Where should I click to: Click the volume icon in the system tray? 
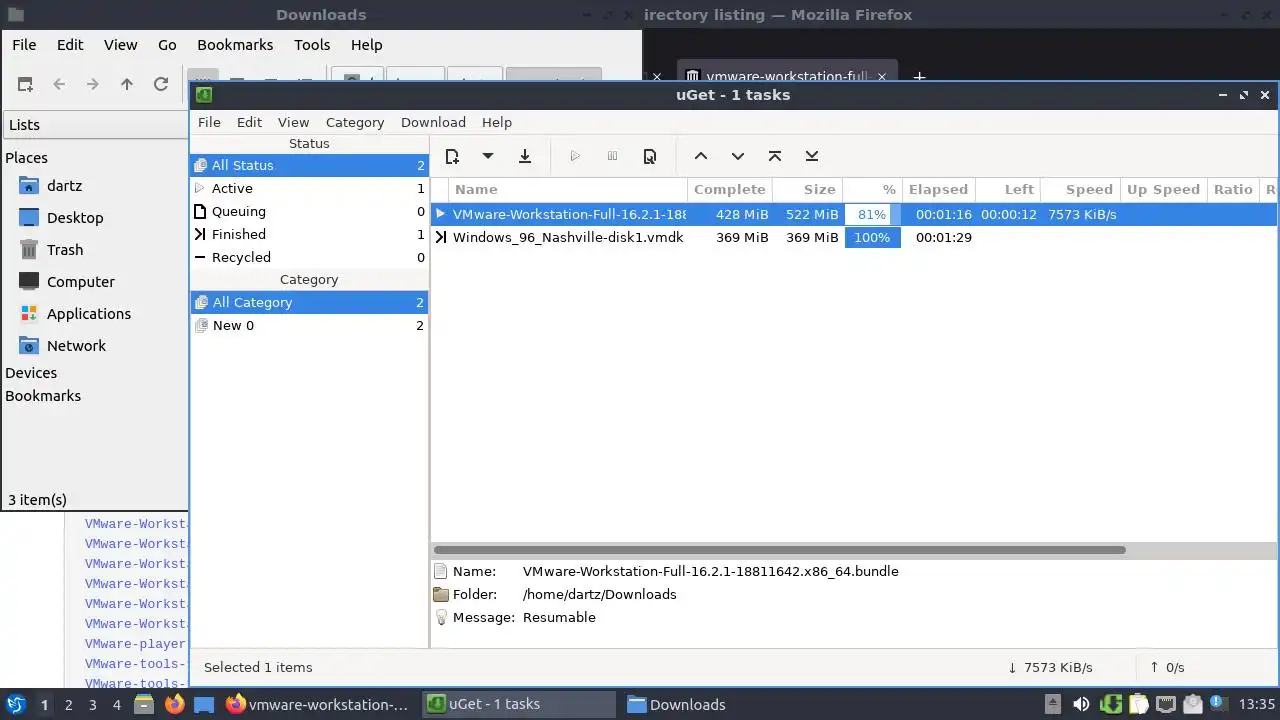coord(1081,704)
